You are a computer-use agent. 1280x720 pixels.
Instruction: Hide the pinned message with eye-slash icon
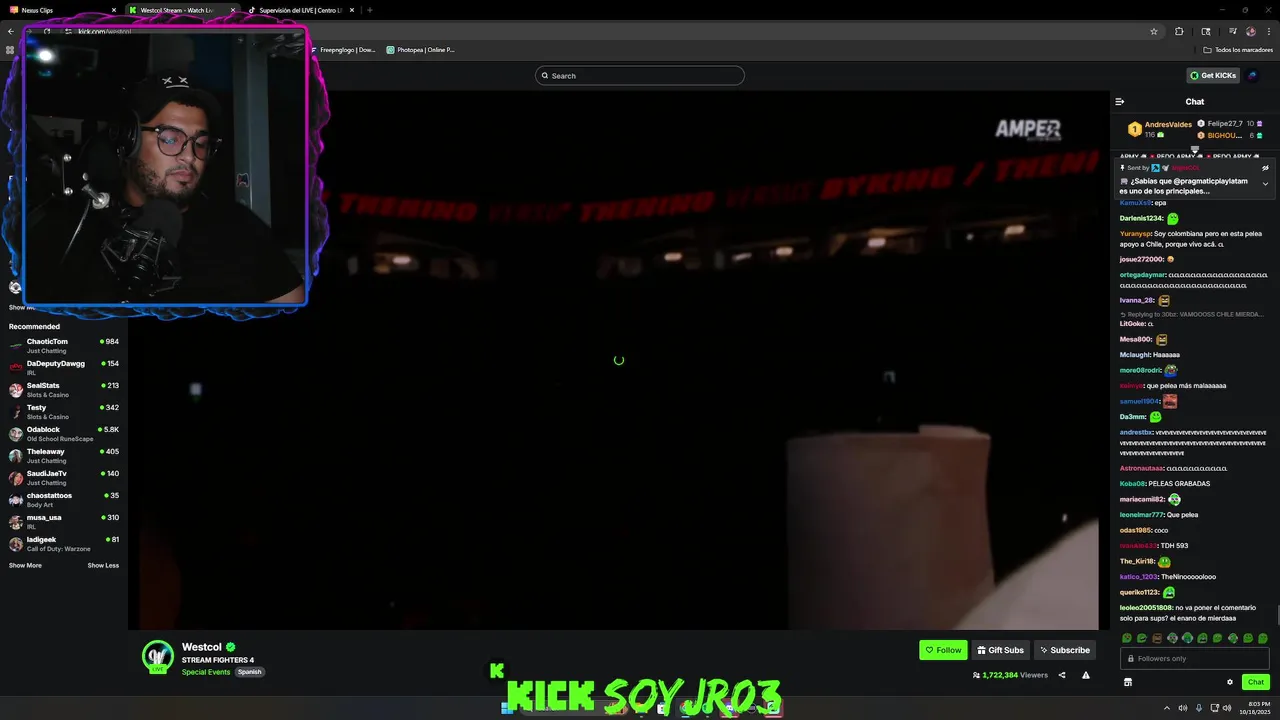coord(1265,168)
